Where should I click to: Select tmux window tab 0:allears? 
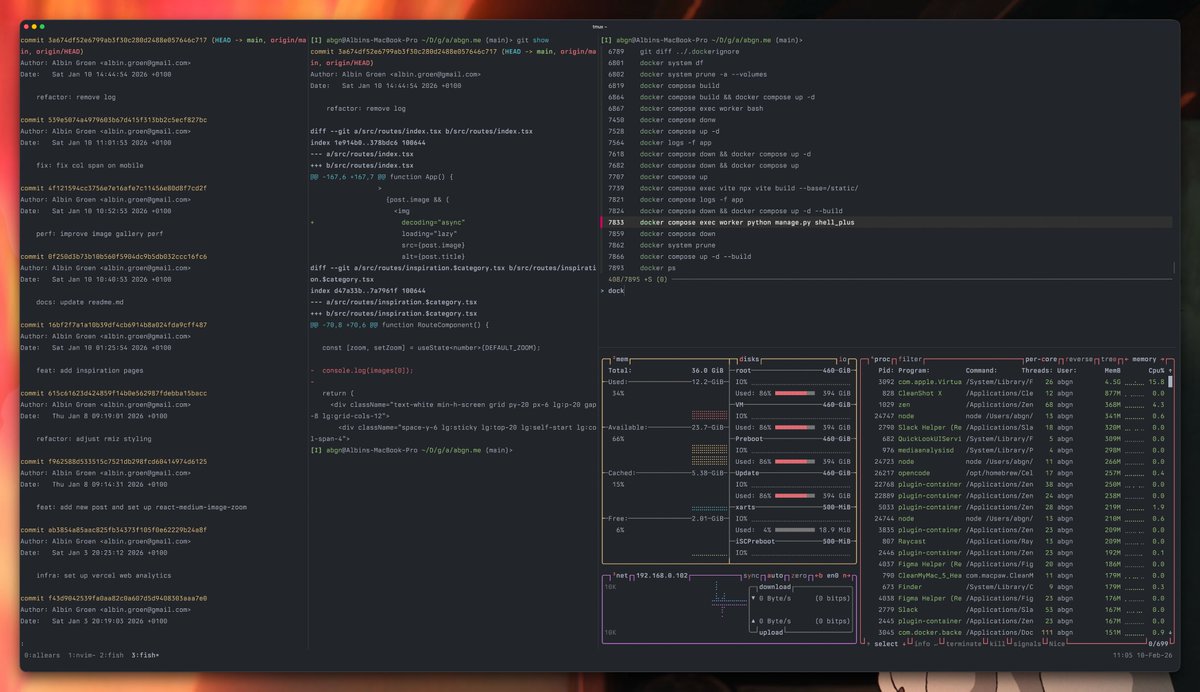[43, 655]
